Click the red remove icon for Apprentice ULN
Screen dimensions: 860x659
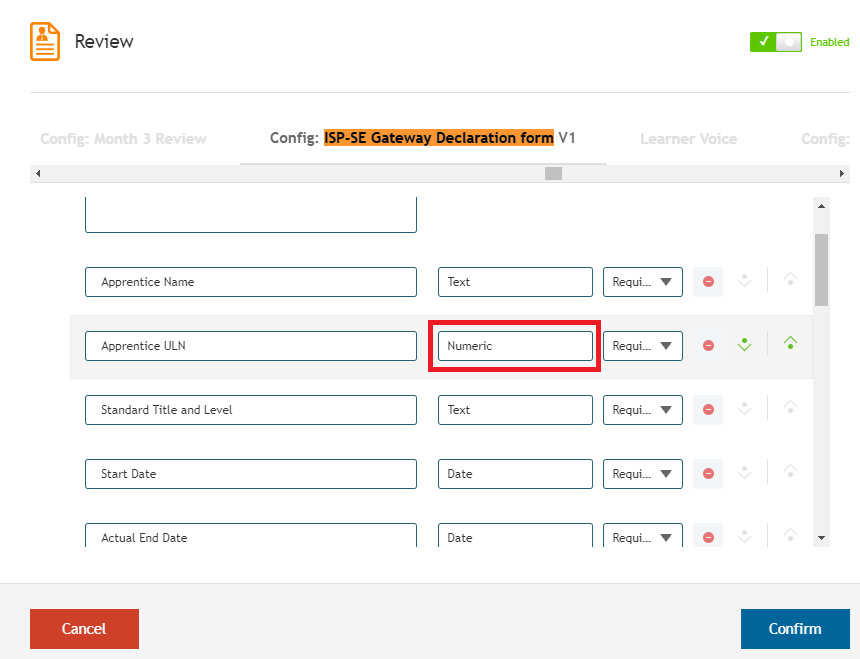click(708, 346)
